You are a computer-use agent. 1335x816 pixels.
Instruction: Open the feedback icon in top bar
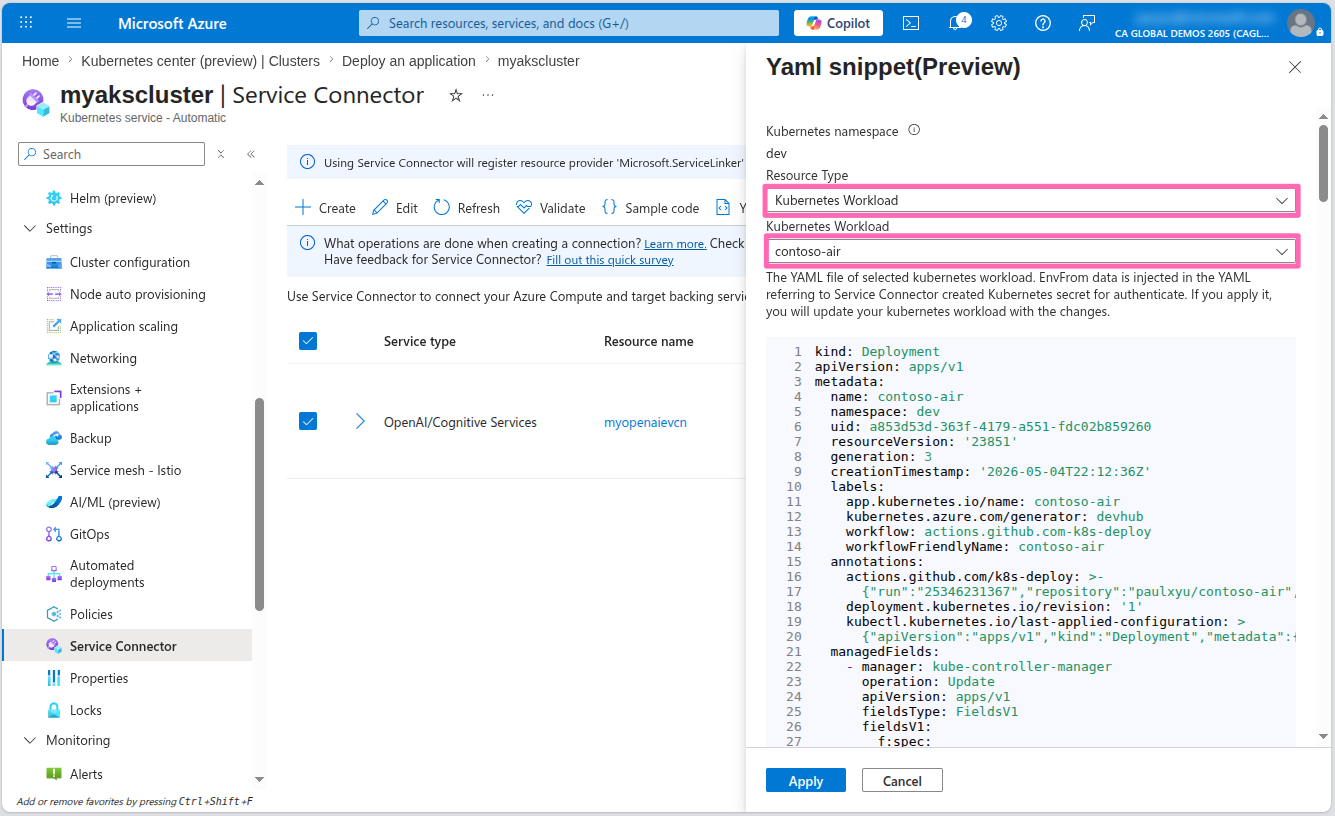click(1087, 23)
